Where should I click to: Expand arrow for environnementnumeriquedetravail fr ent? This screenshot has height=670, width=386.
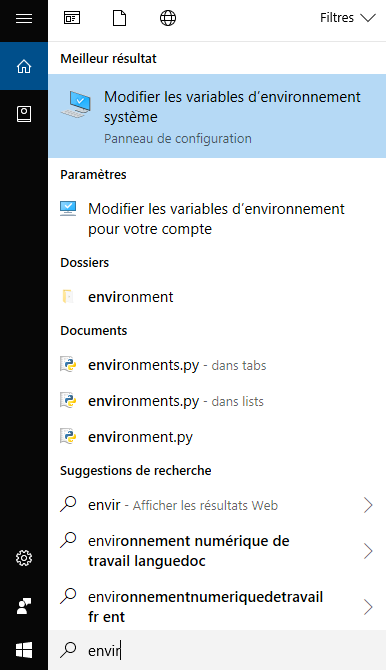coord(368,607)
